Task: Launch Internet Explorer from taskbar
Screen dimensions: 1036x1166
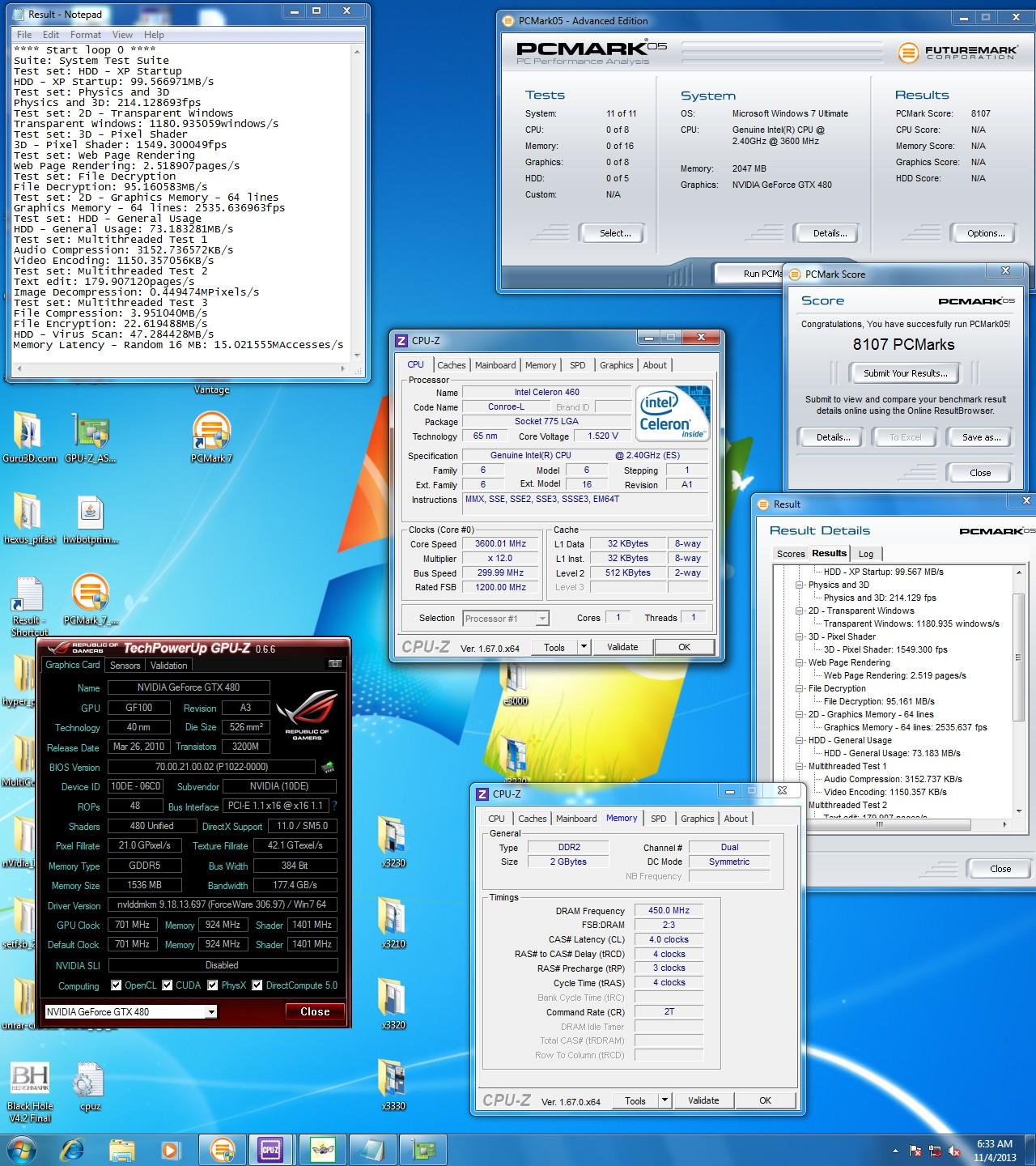Action: pyautogui.click(x=74, y=1150)
